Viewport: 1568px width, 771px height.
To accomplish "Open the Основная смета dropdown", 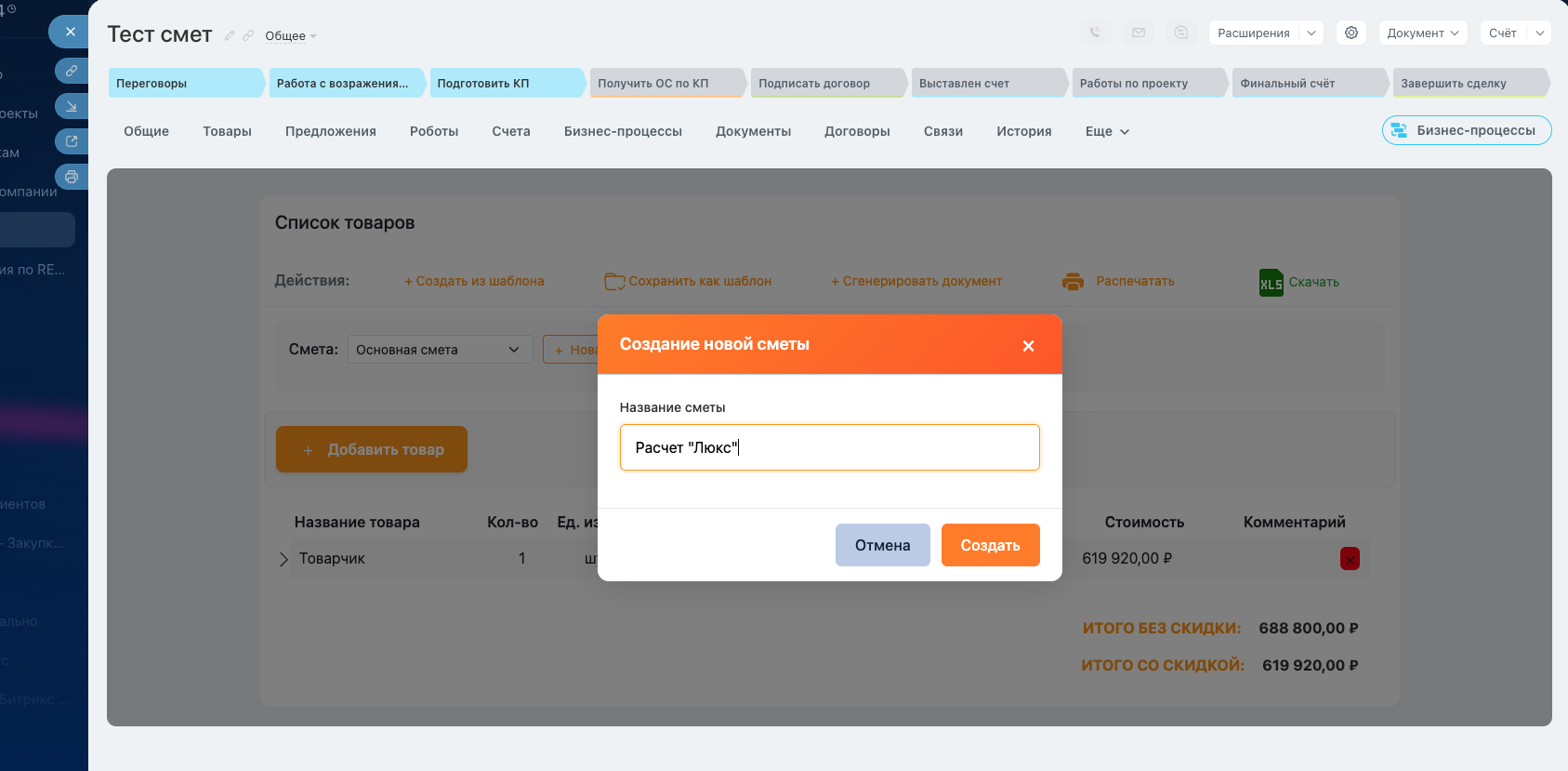I will [x=441, y=350].
